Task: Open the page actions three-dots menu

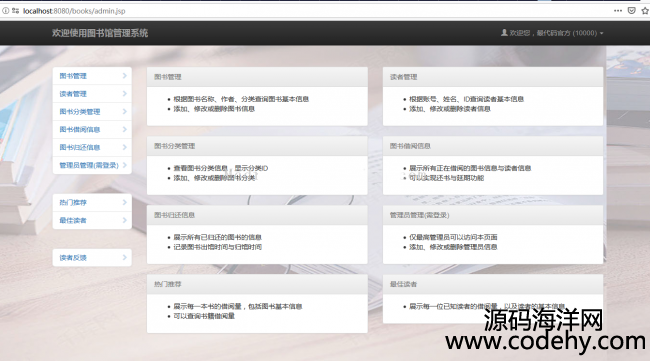Action: pos(618,11)
